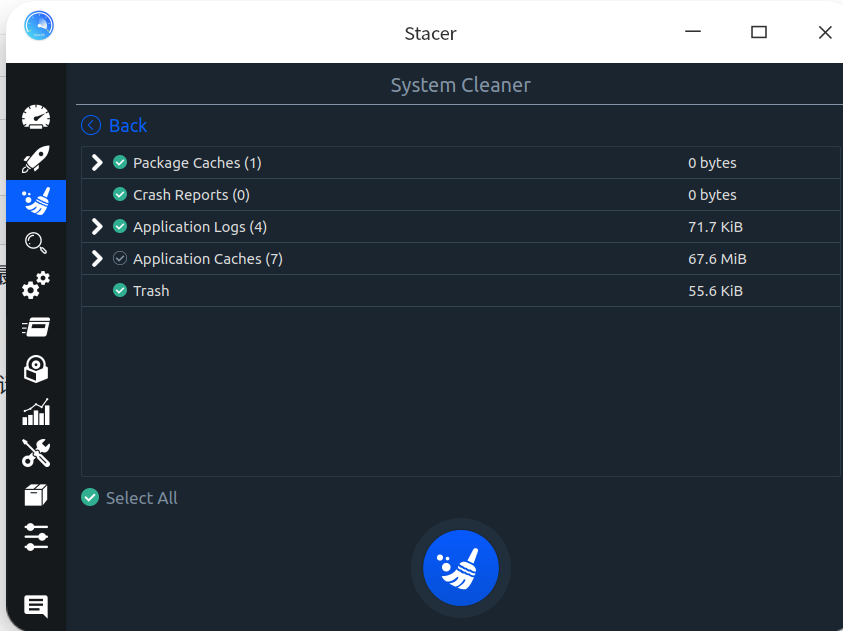
Task: Select the Application Caches (7) label
Action: coord(208,259)
